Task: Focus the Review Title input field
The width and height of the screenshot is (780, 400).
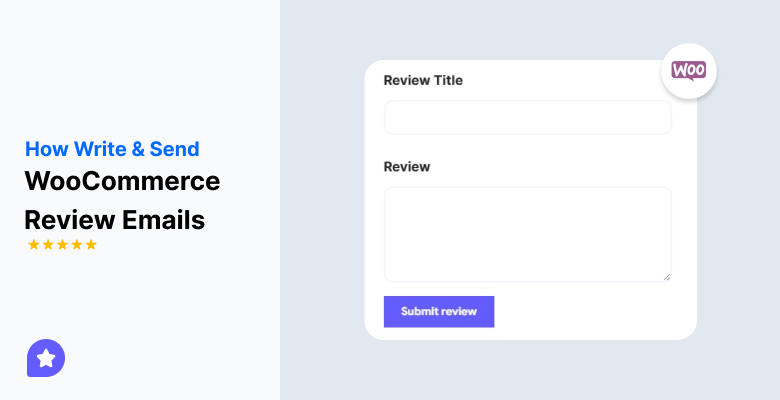Action: [x=527, y=117]
